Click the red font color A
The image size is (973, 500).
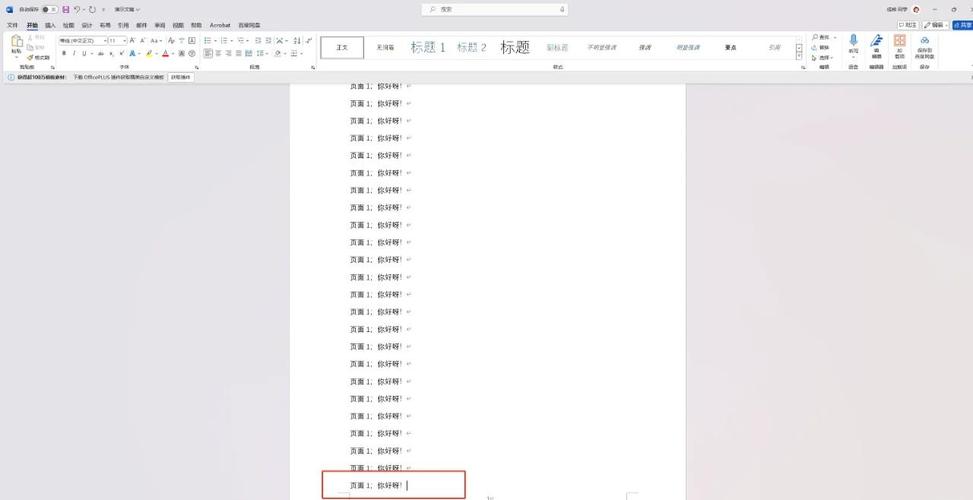point(166,54)
